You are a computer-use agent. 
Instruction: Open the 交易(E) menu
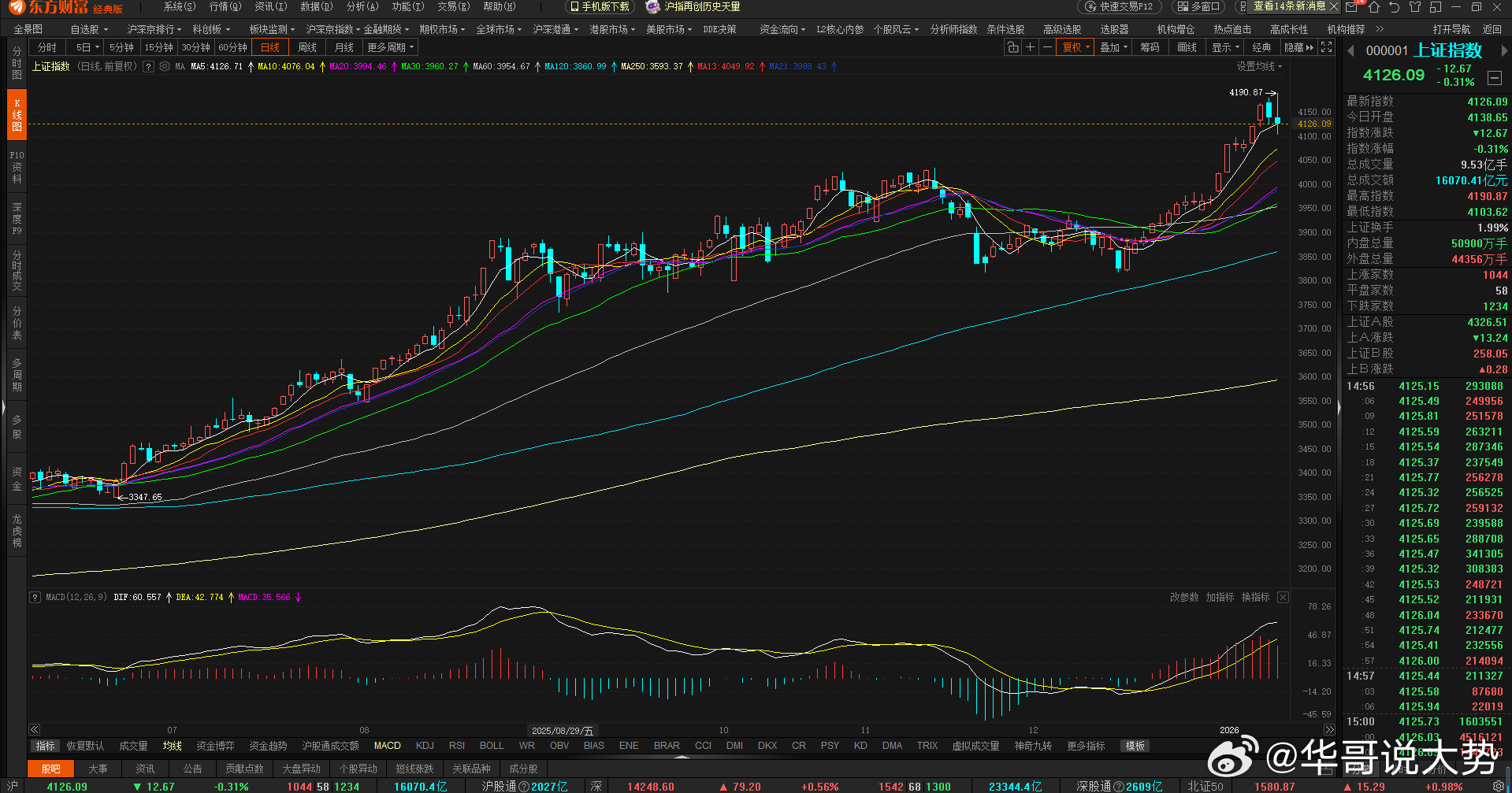(454, 7)
